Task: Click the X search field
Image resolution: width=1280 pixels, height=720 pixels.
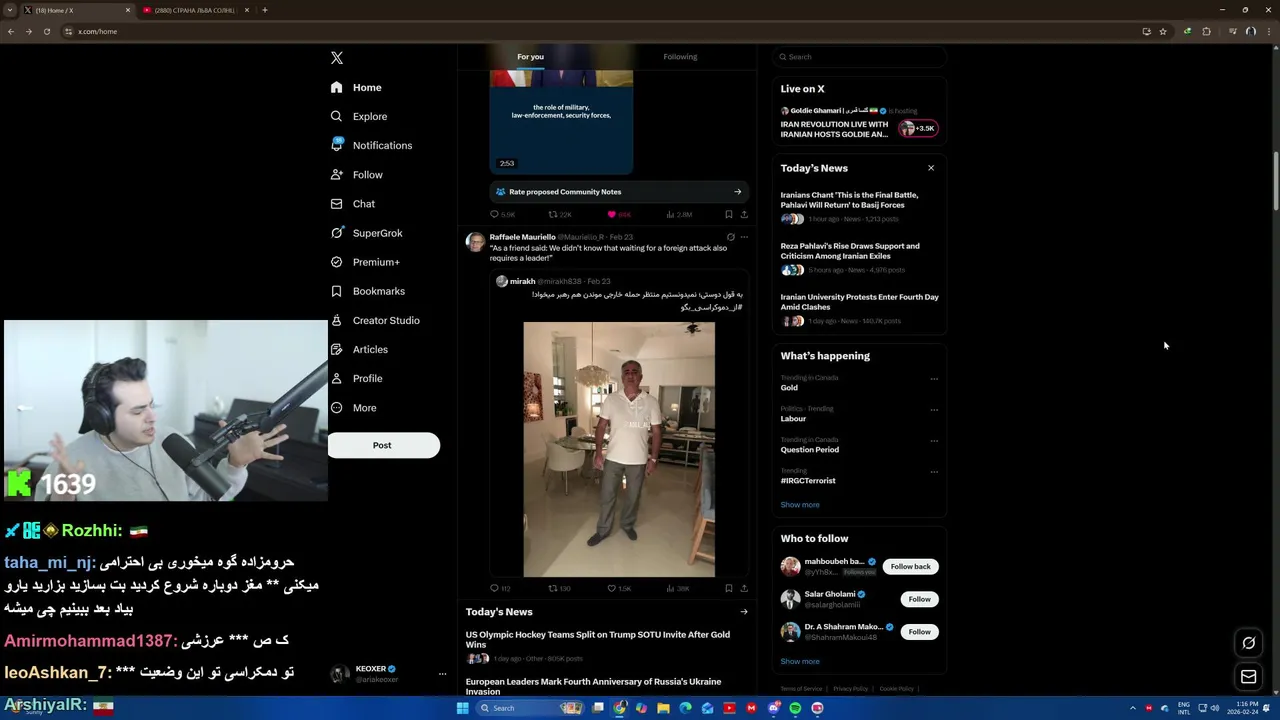Action: click(859, 57)
